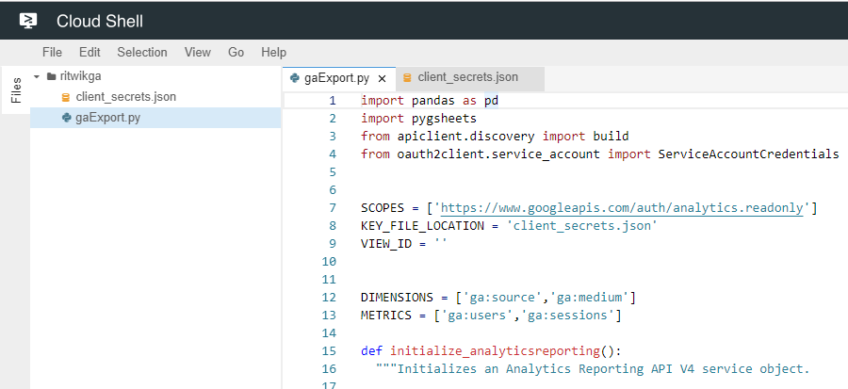Click the JSON file icon in file tree
Image resolution: width=848 pixels, height=389 pixels.
point(66,97)
